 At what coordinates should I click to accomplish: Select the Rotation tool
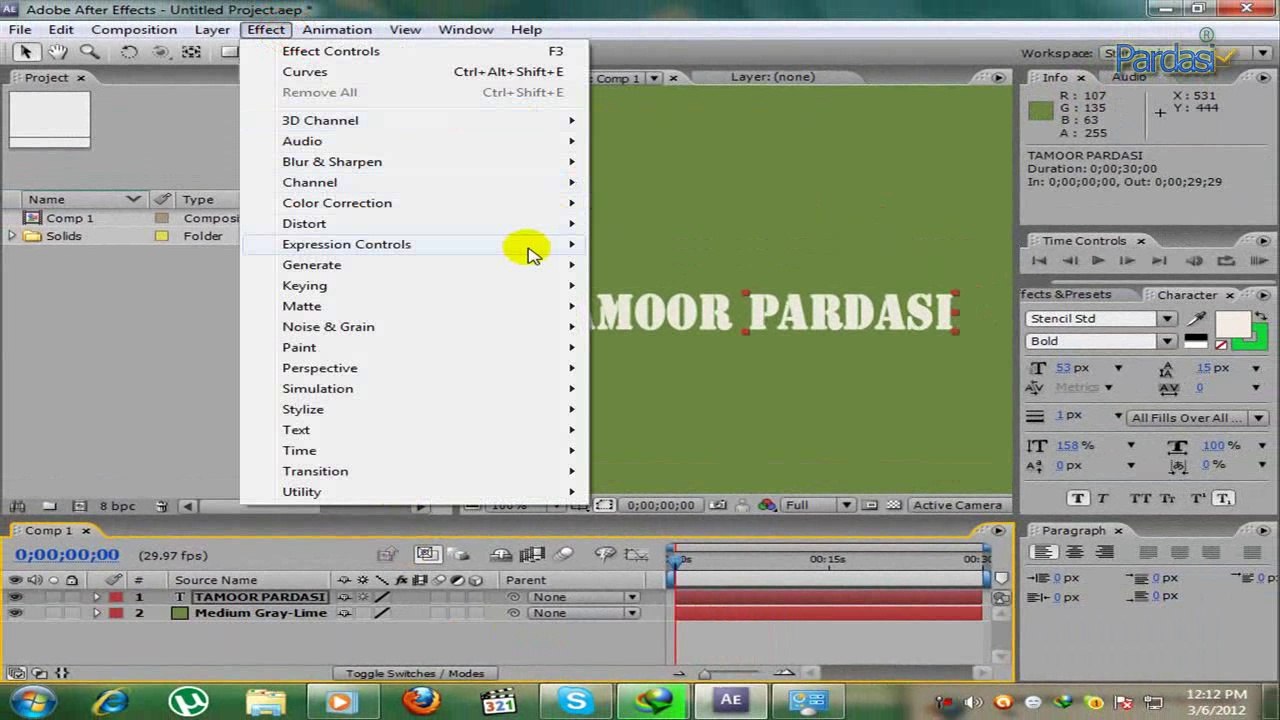(x=129, y=52)
